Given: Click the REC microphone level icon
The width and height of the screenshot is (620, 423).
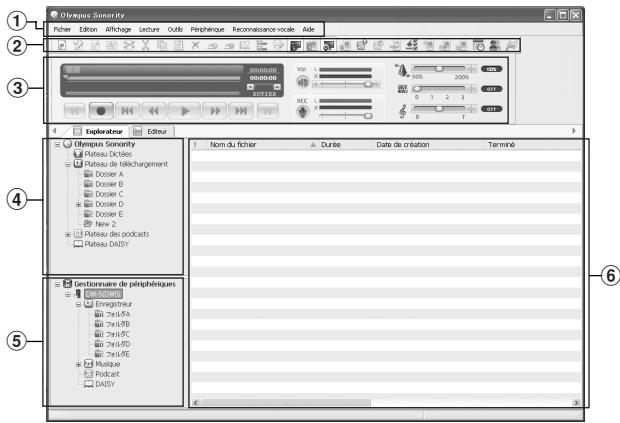Looking at the screenshot, I should (x=303, y=110).
